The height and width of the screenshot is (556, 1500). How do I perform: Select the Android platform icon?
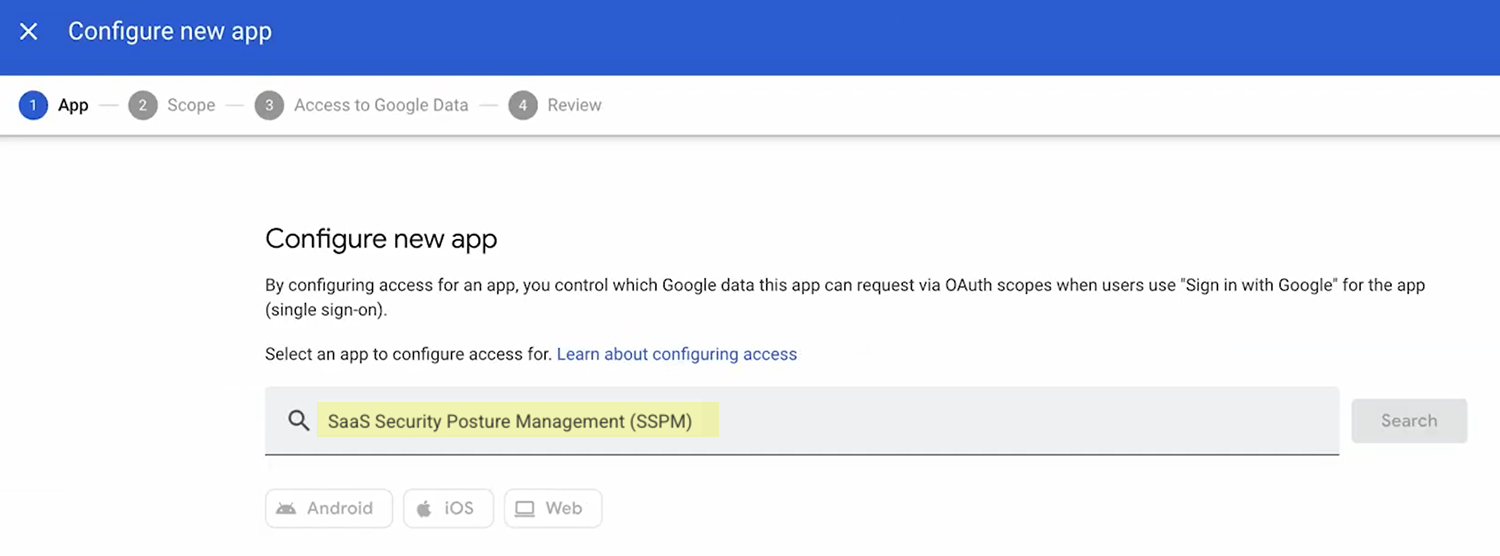click(286, 509)
